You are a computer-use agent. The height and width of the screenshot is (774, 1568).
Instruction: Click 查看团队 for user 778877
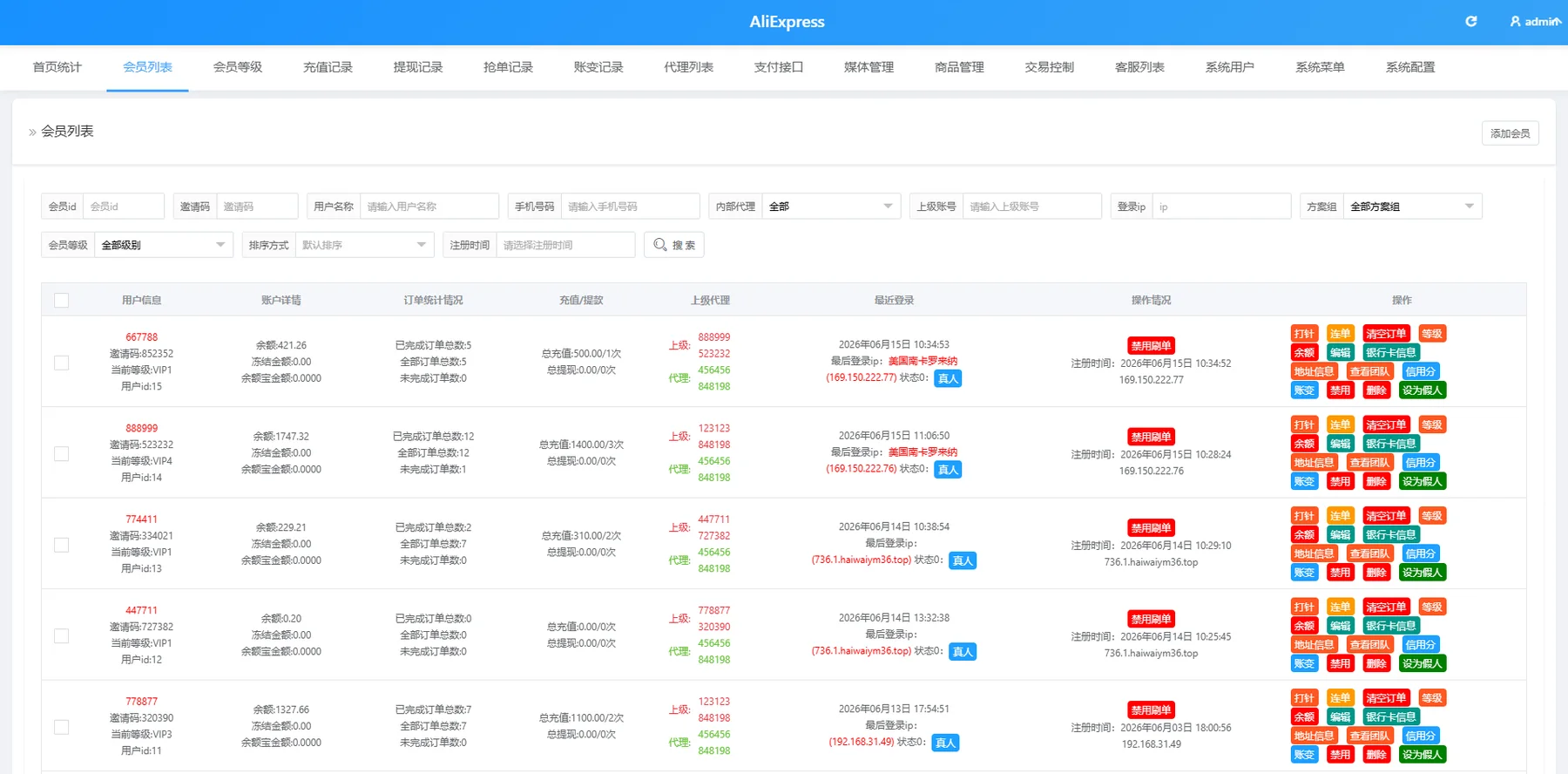(x=1369, y=736)
